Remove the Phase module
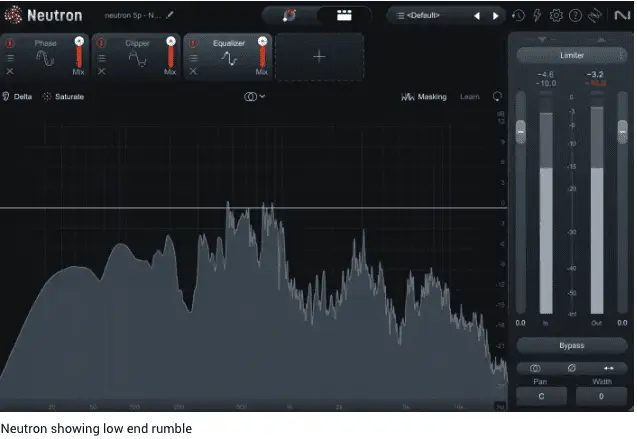 pos(10,71)
